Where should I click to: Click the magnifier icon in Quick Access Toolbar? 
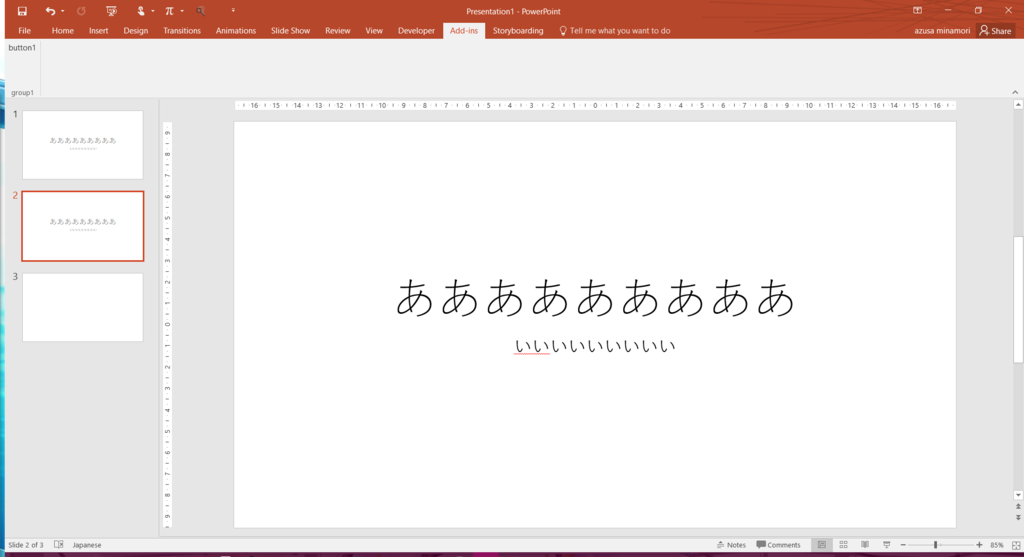pos(200,11)
